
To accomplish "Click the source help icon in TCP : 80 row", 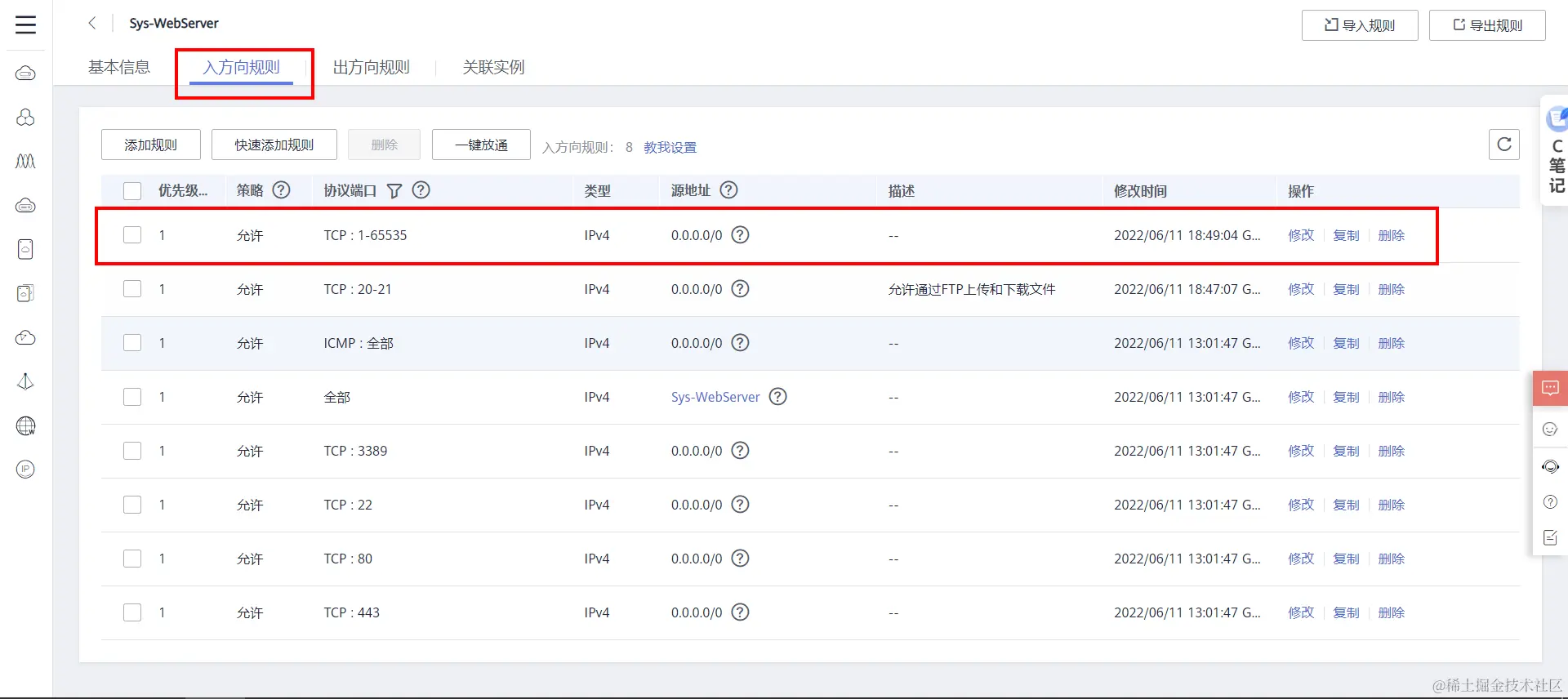I will (x=740, y=559).
